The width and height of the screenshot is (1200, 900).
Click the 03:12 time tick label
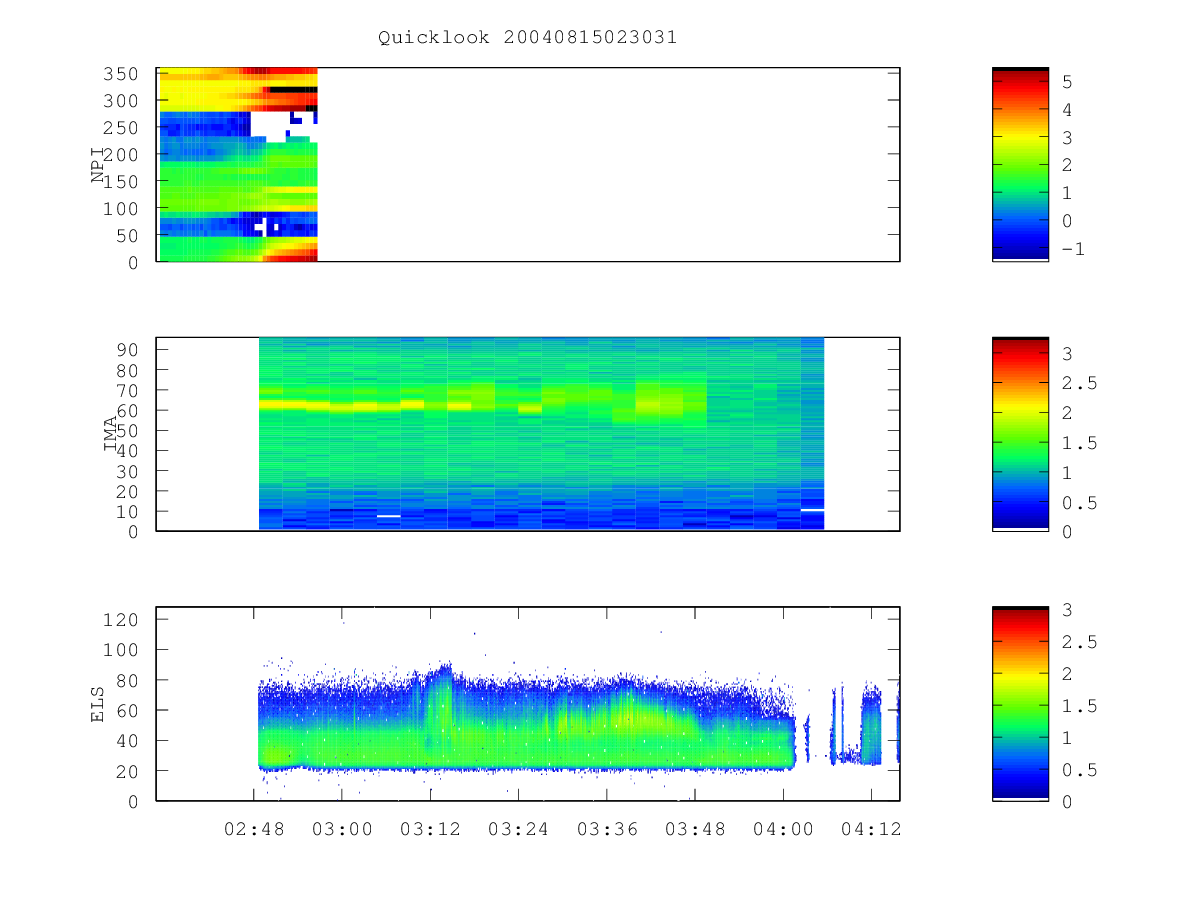430,829
